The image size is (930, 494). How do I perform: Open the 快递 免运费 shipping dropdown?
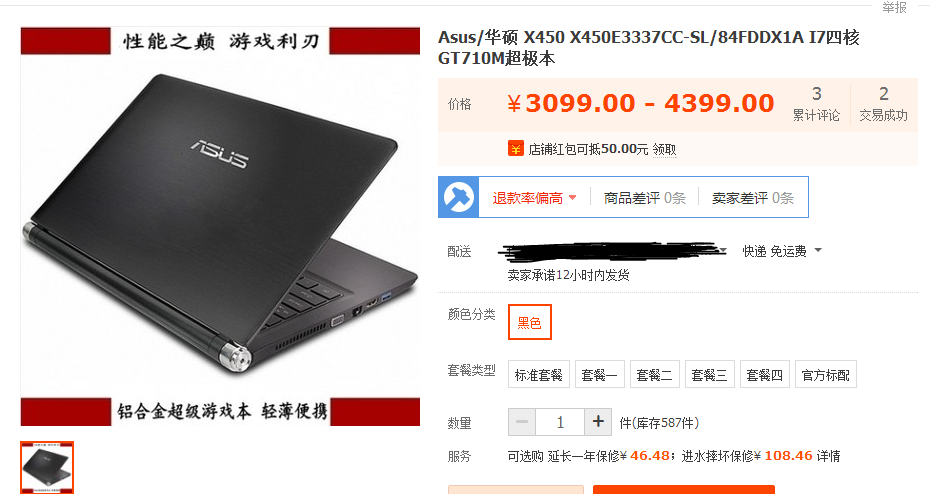coord(782,251)
